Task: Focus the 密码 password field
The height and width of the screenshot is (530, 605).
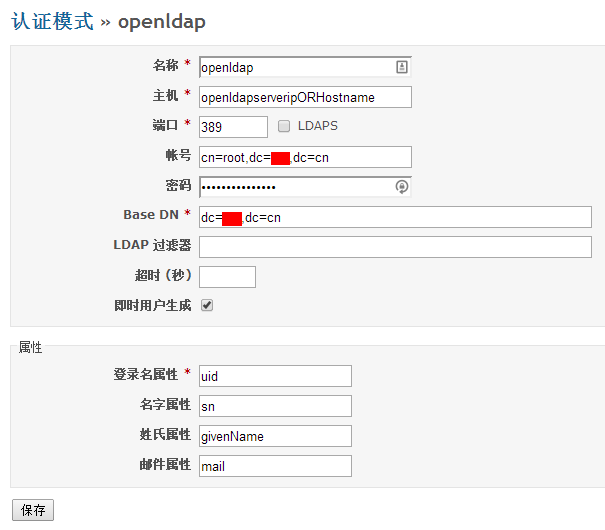Action: click(305, 187)
